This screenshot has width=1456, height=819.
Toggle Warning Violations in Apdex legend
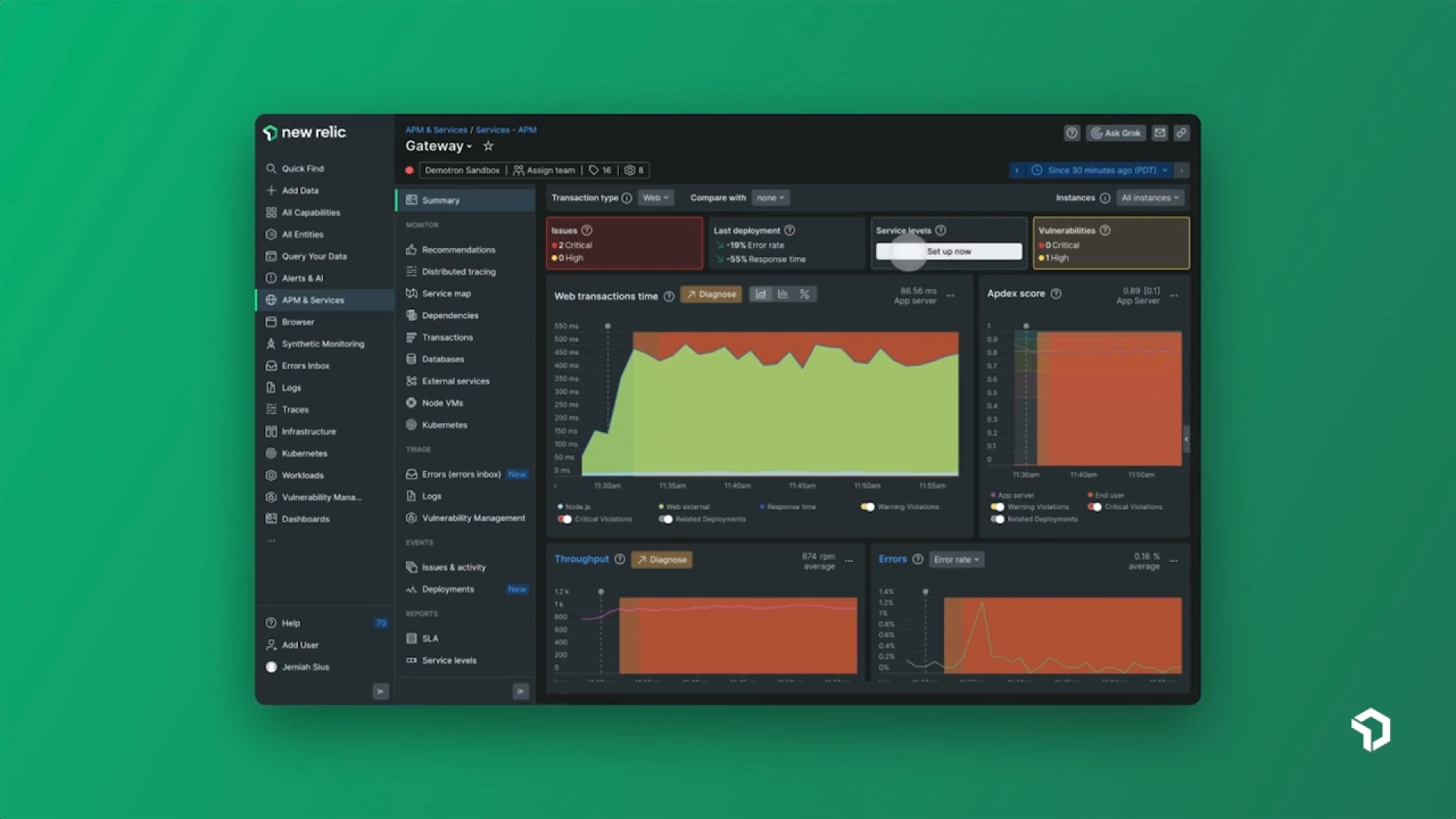point(997,507)
